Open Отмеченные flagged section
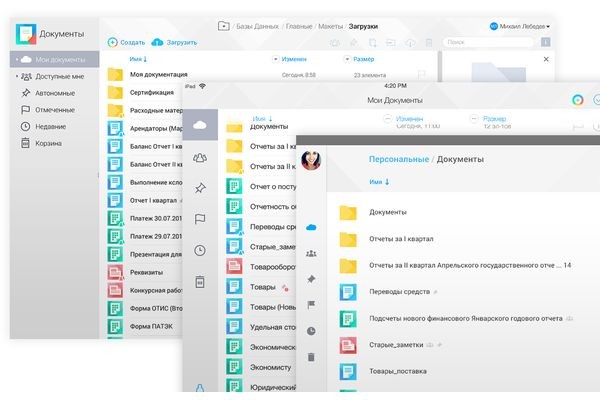The image size is (600, 400). pyautogui.click(x=48, y=110)
